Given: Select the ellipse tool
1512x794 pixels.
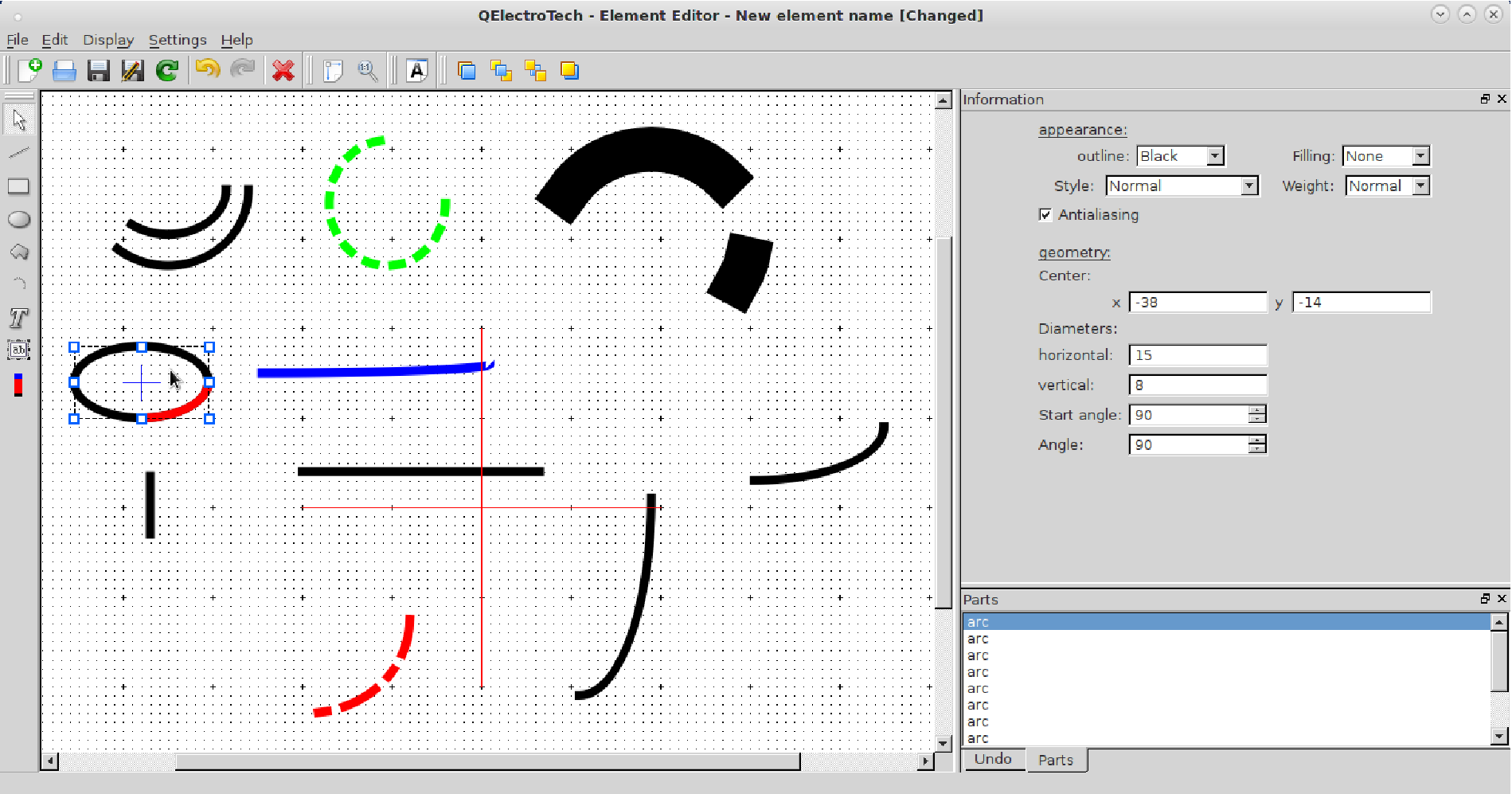Looking at the screenshot, I should click(18, 219).
